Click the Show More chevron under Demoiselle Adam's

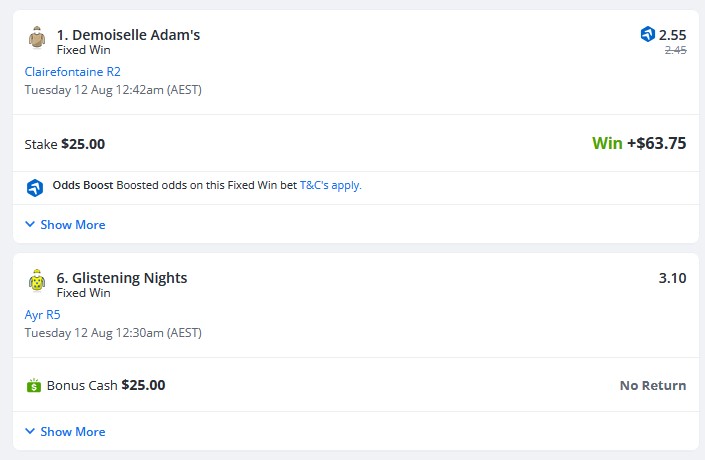[x=30, y=224]
